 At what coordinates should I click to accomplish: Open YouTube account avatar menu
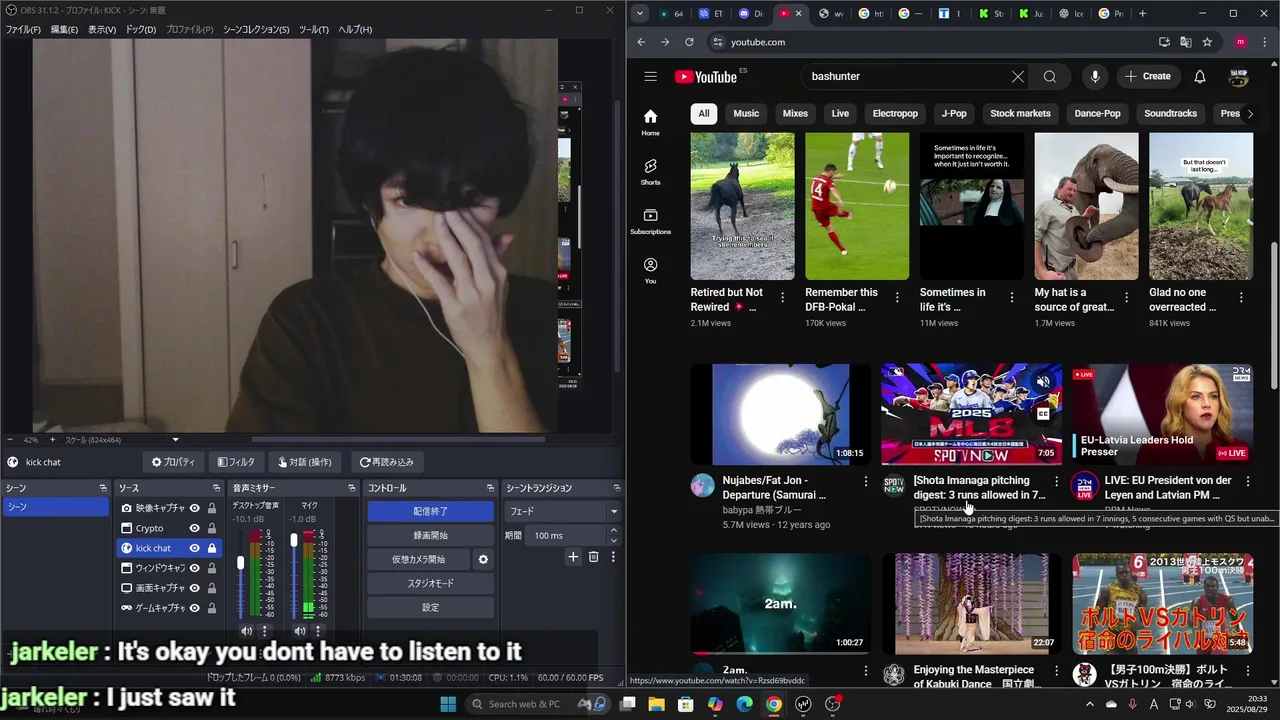1239,76
